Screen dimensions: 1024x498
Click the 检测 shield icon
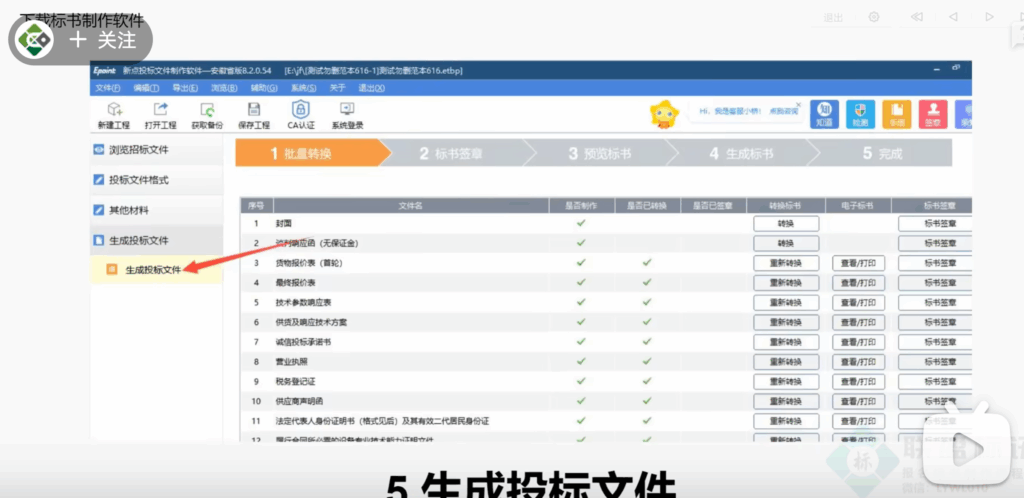860,114
